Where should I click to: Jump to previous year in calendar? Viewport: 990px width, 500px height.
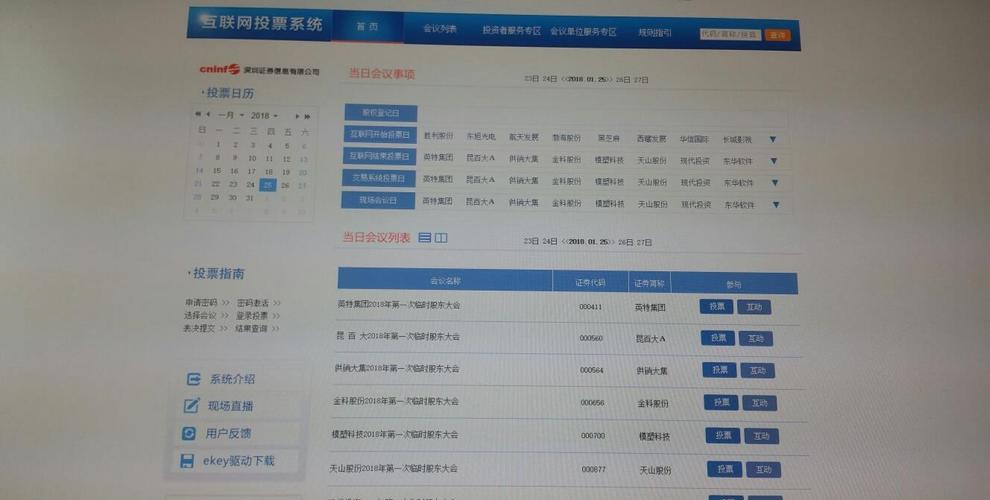click(198, 114)
